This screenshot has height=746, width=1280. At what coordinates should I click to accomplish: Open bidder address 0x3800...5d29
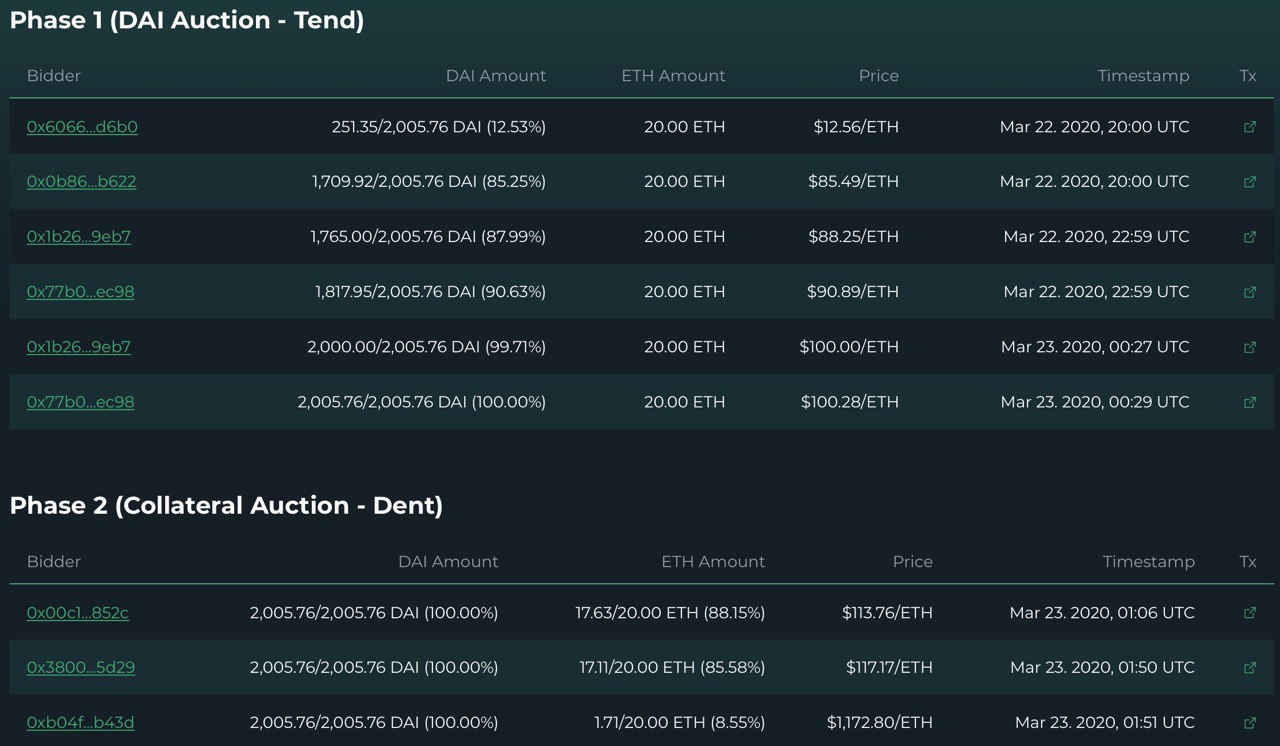tap(80, 668)
